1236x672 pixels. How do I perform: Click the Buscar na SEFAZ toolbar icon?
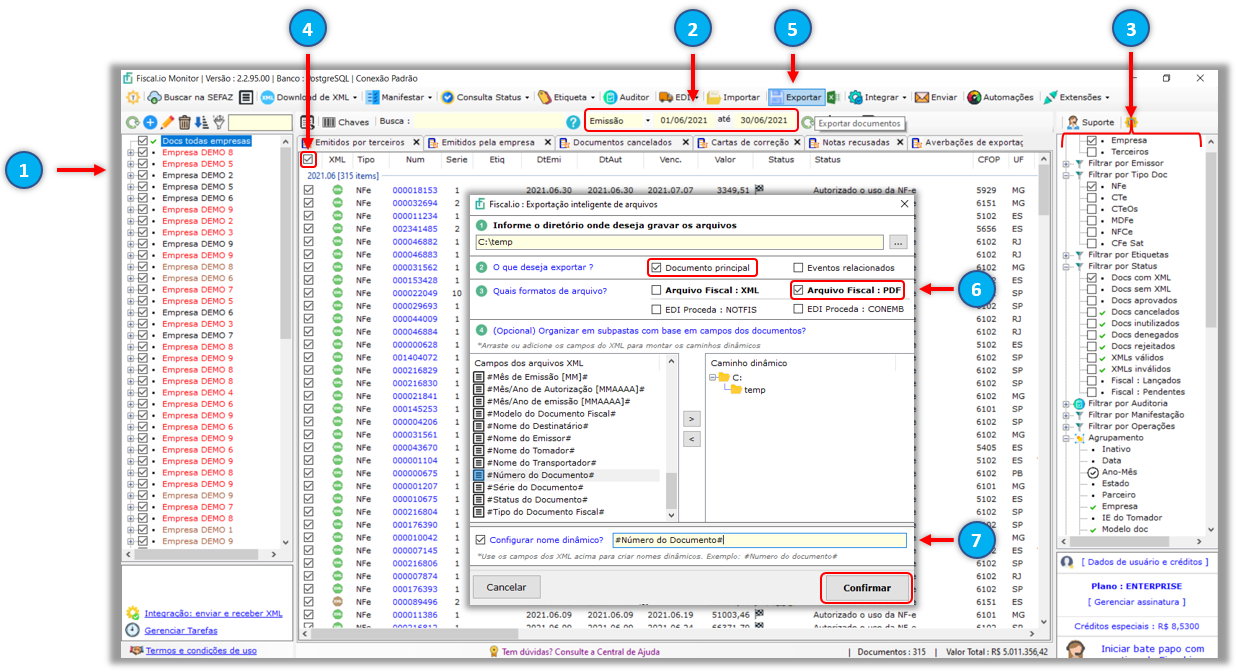click(155, 98)
